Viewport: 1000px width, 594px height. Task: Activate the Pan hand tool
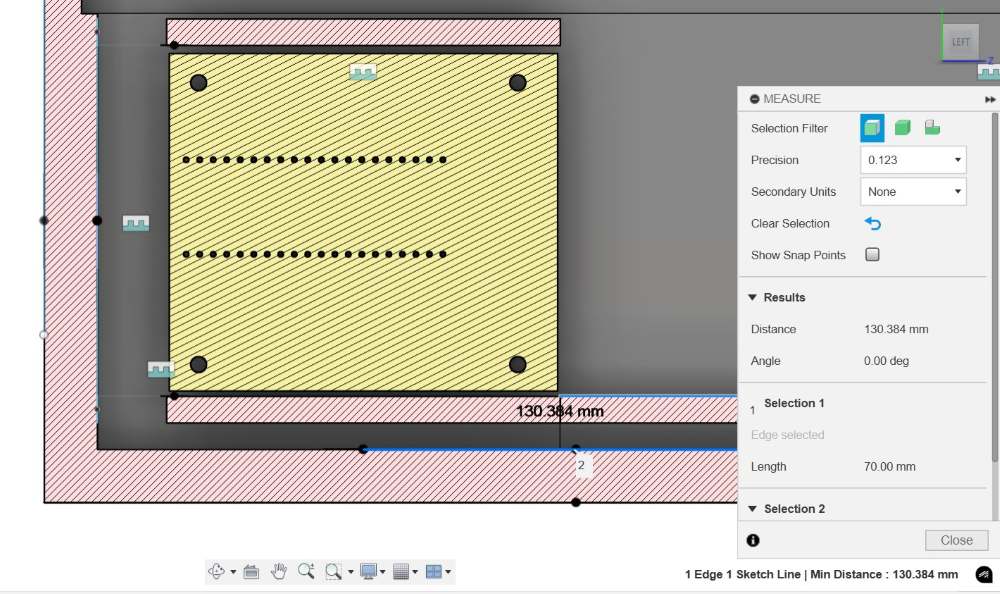click(x=278, y=571)
